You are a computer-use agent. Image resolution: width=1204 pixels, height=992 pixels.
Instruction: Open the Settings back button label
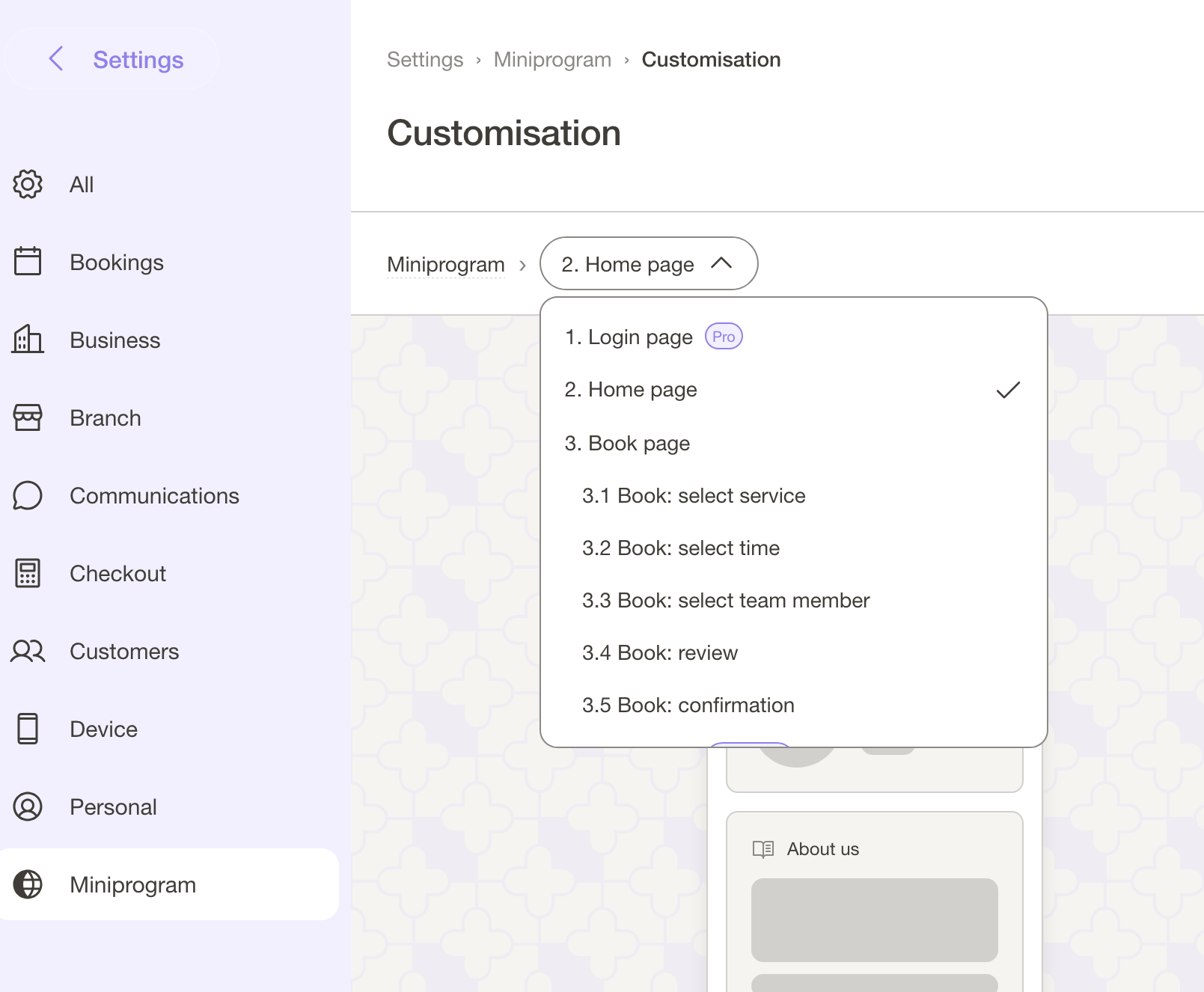point(138,59)
